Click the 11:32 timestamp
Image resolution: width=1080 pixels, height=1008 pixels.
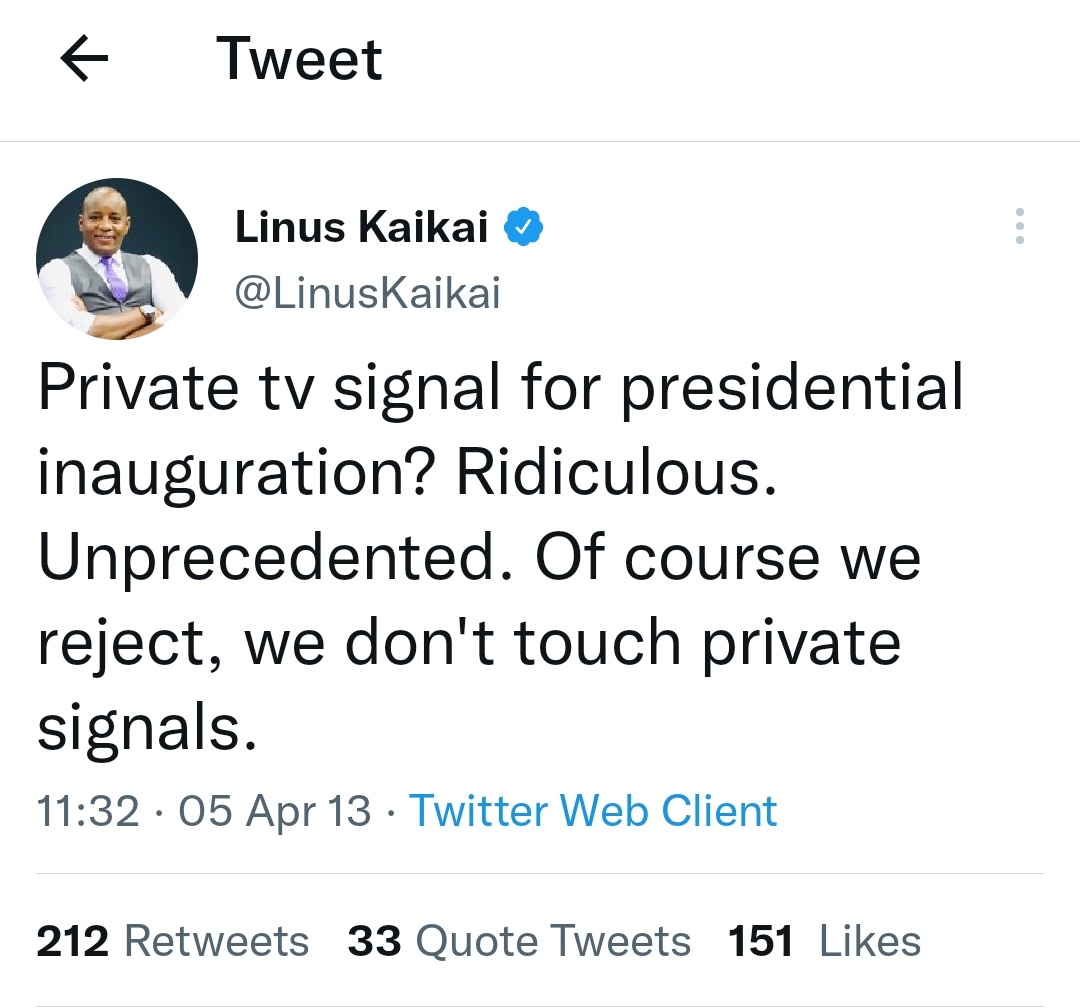88,810
